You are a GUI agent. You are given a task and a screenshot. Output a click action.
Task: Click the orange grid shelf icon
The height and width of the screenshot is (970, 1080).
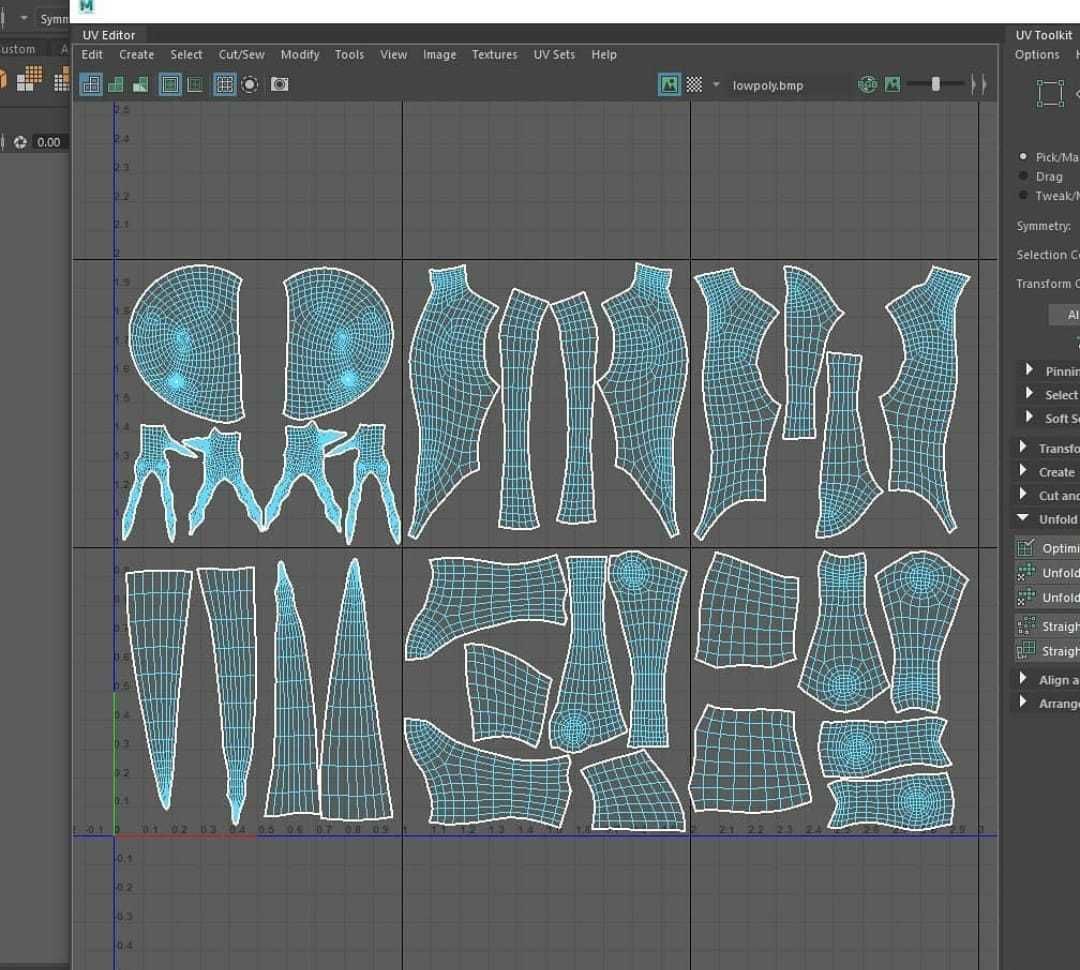(29, 79)
